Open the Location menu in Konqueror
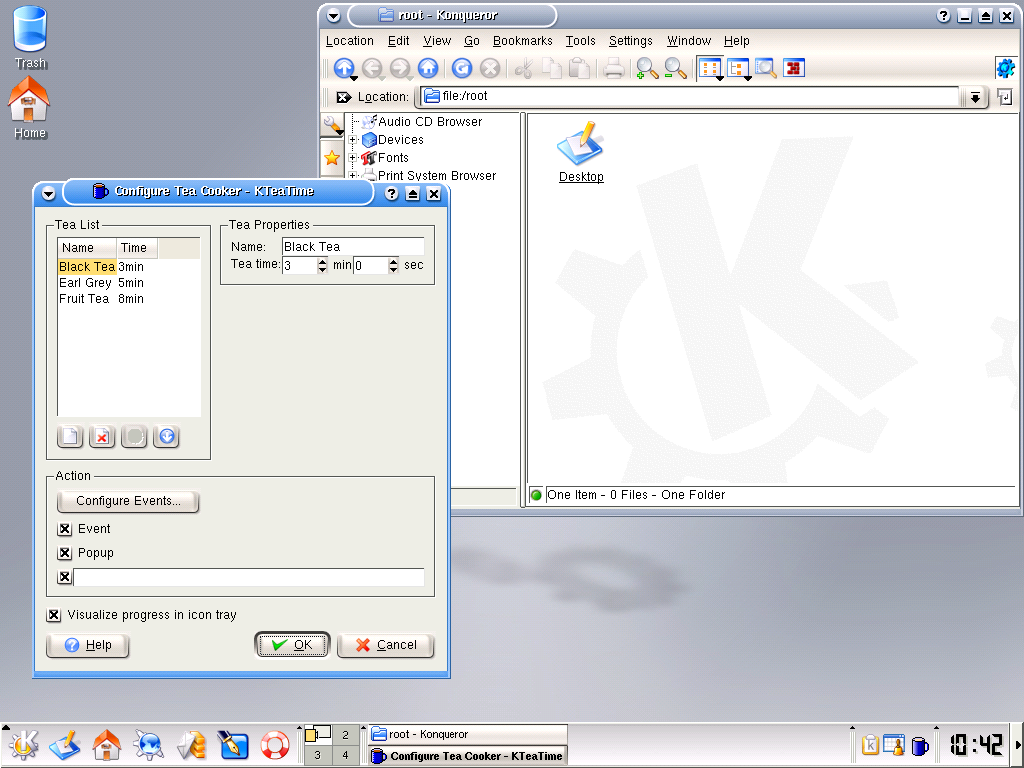The image size is (1024, 768). tap(349, 41)
